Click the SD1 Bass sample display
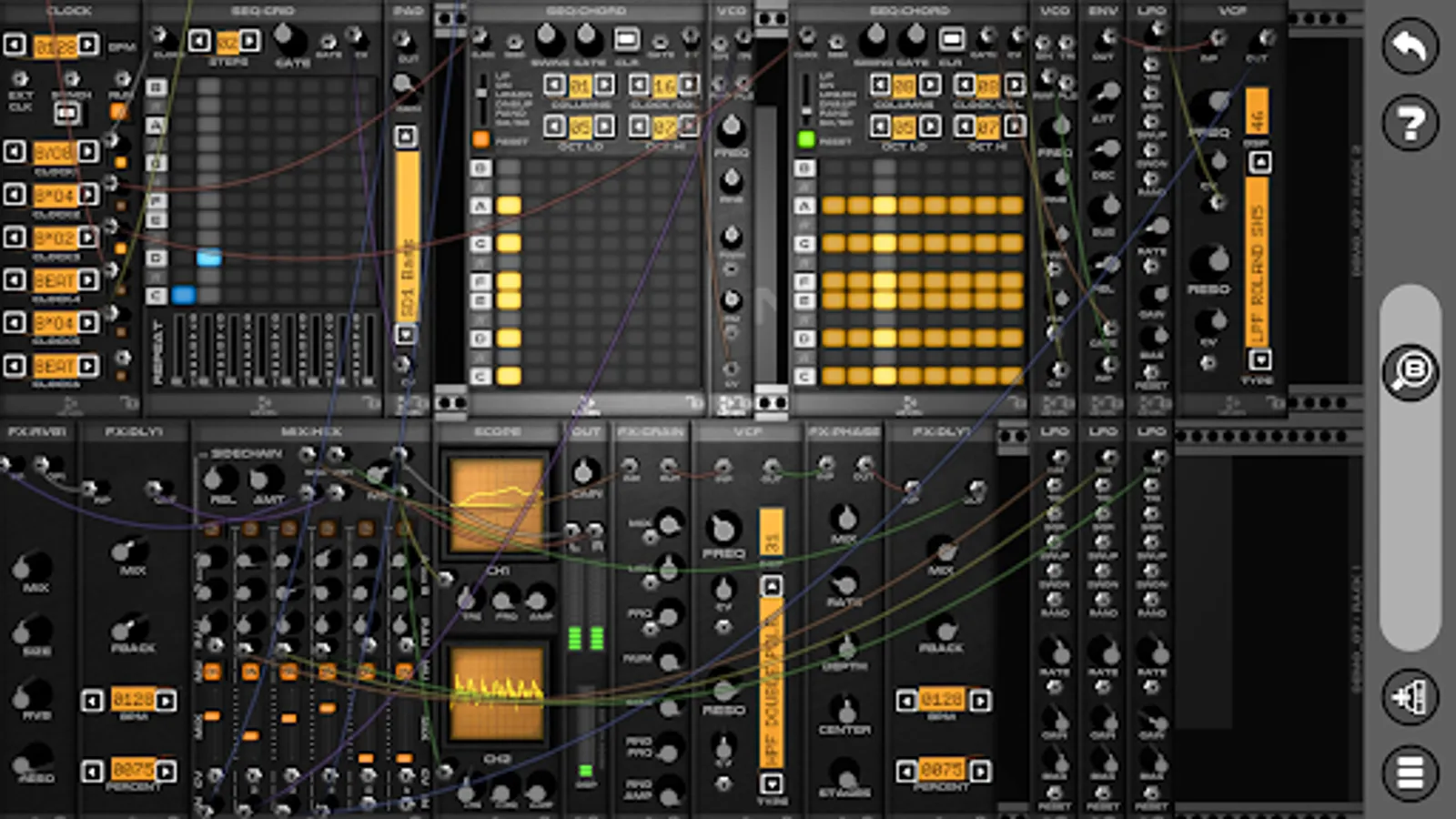Screen dimensions: 1456x819 (407, 235)
